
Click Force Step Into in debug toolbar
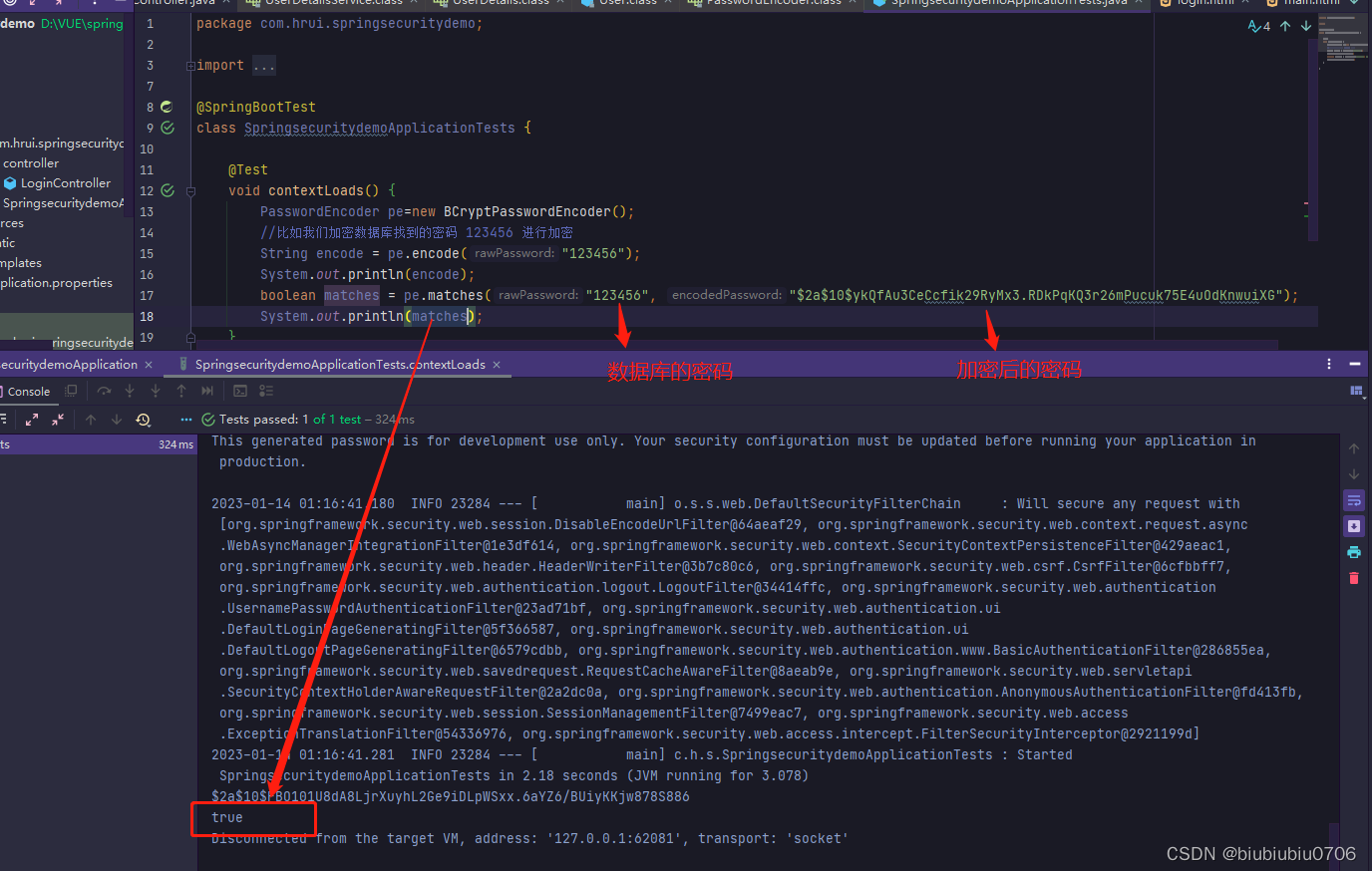tap(156, 392)
